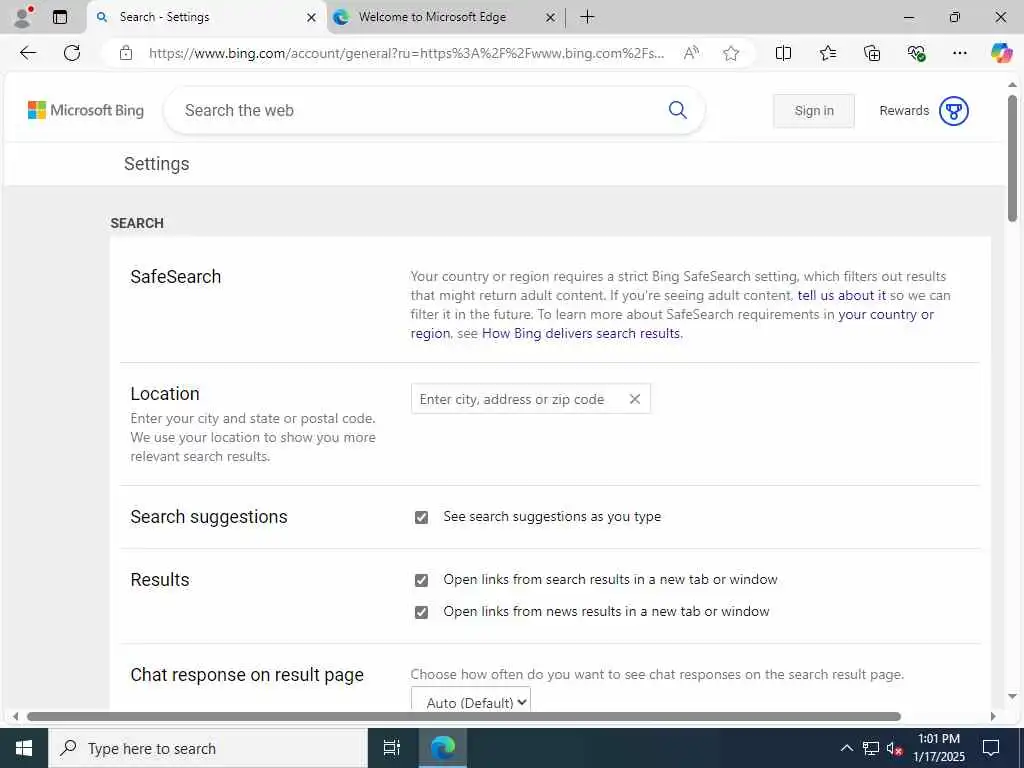
Task: Click the Enter city or zip code field
Action: tap(515, 399)
